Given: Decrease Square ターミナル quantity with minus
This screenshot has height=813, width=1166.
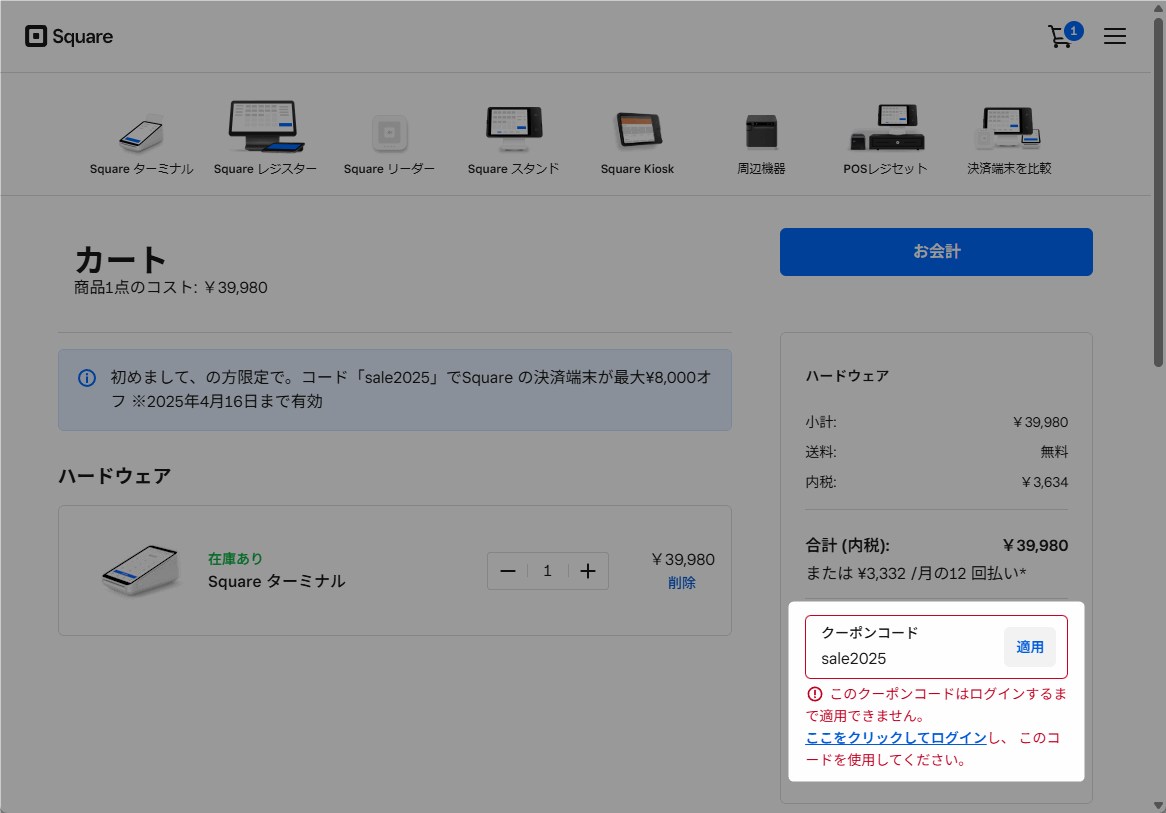Looking at the screenshot, I should point(508,571).
